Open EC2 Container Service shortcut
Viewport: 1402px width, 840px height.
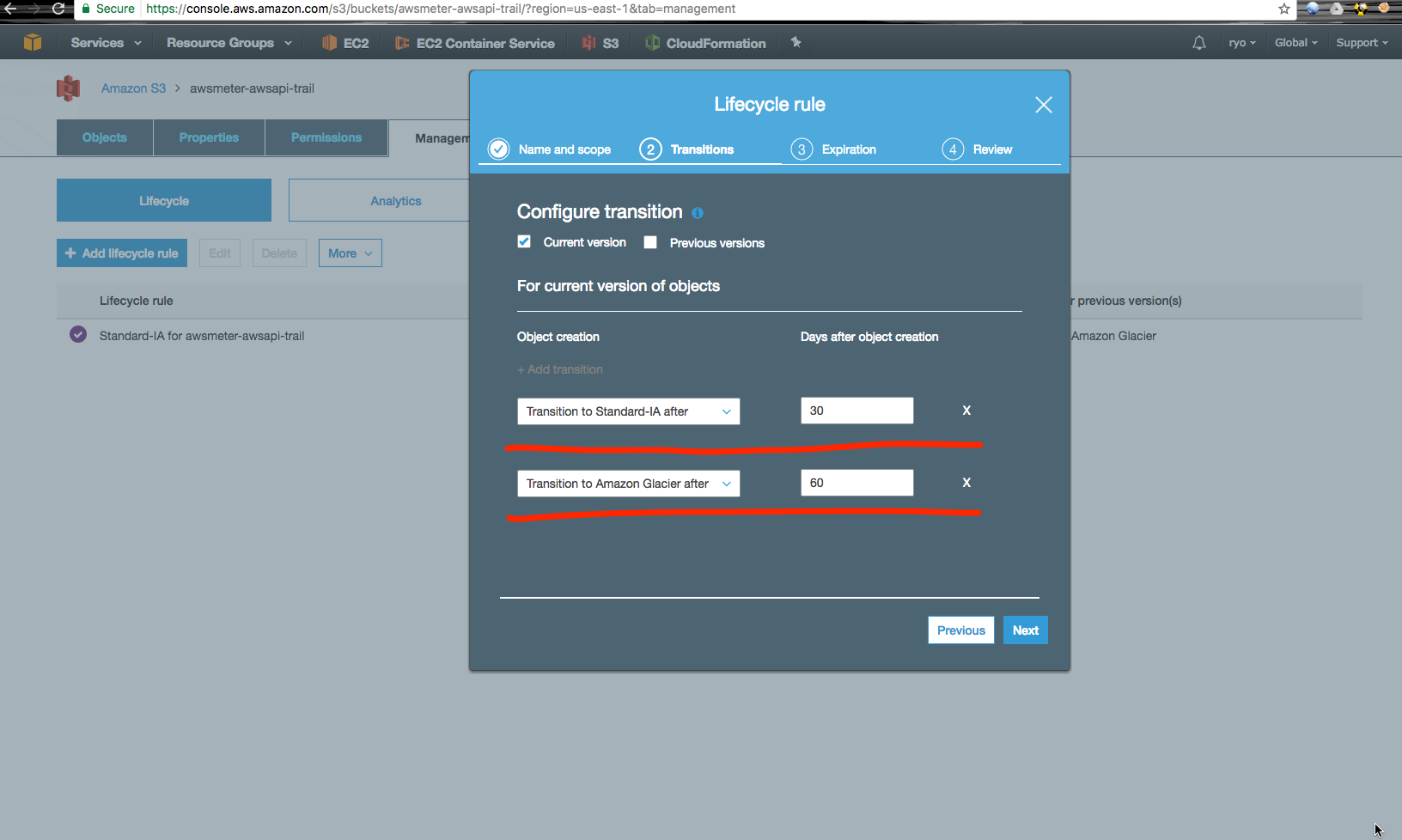click(475, 43)
